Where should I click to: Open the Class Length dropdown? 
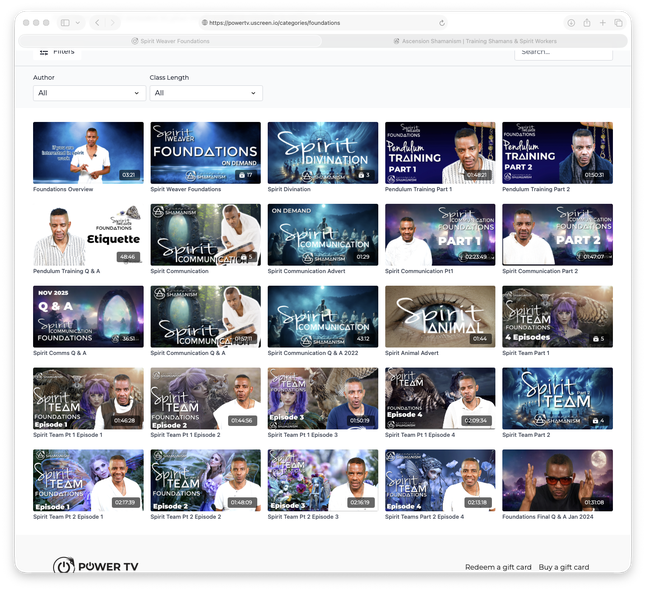[206, 93]
